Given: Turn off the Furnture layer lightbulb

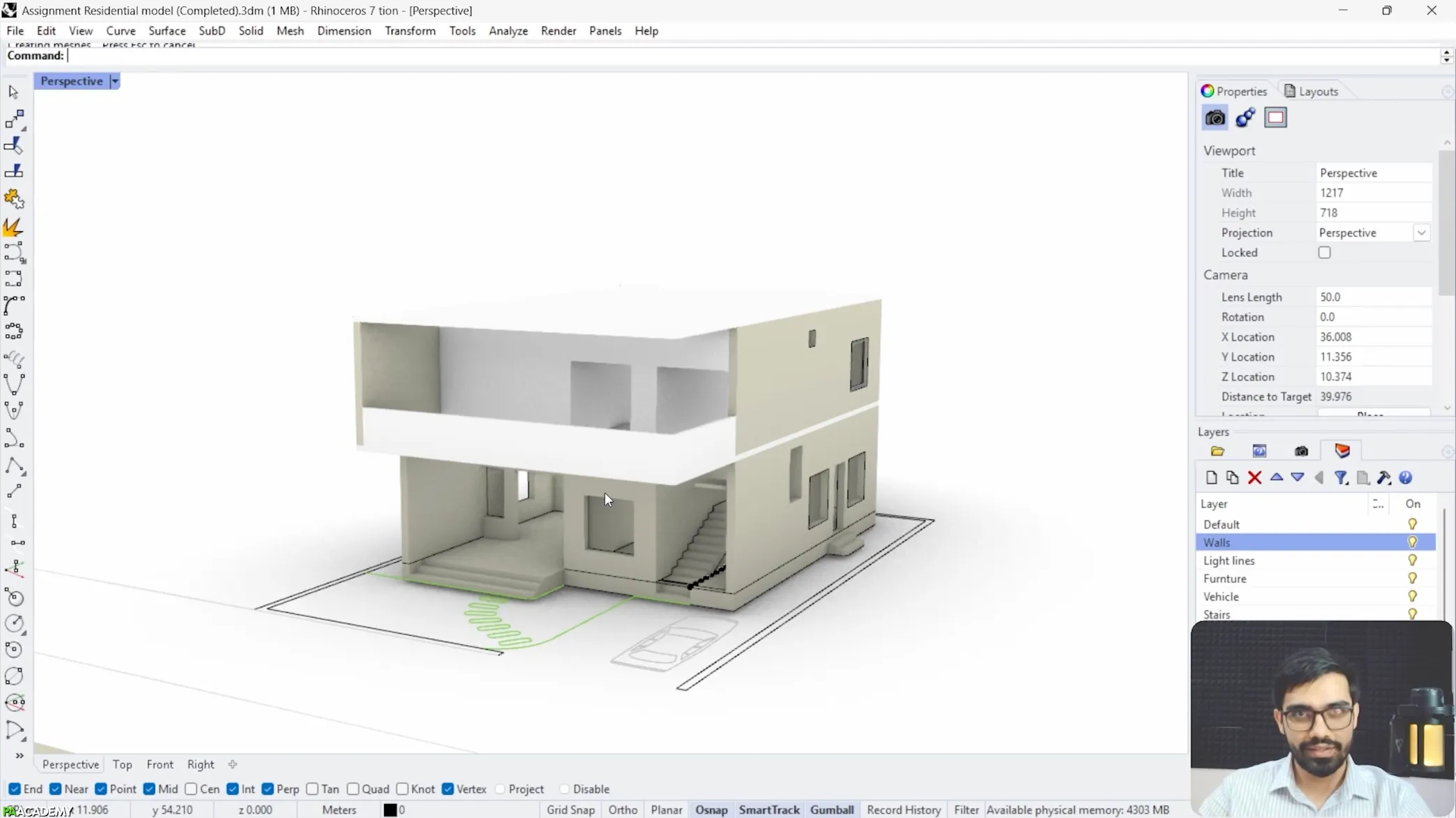Looking at the screenshot, I should (1412, 579).
